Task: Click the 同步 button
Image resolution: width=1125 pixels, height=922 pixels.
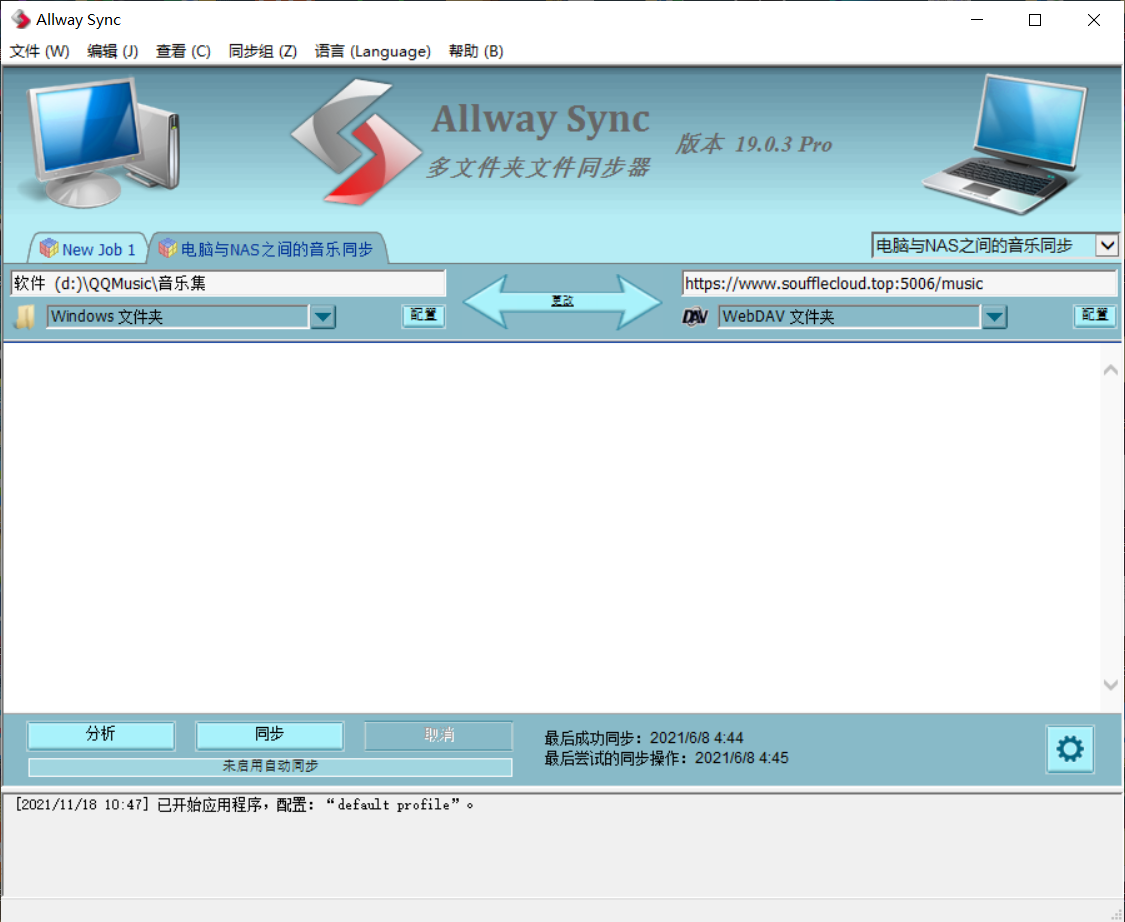Action: [269, 734]
